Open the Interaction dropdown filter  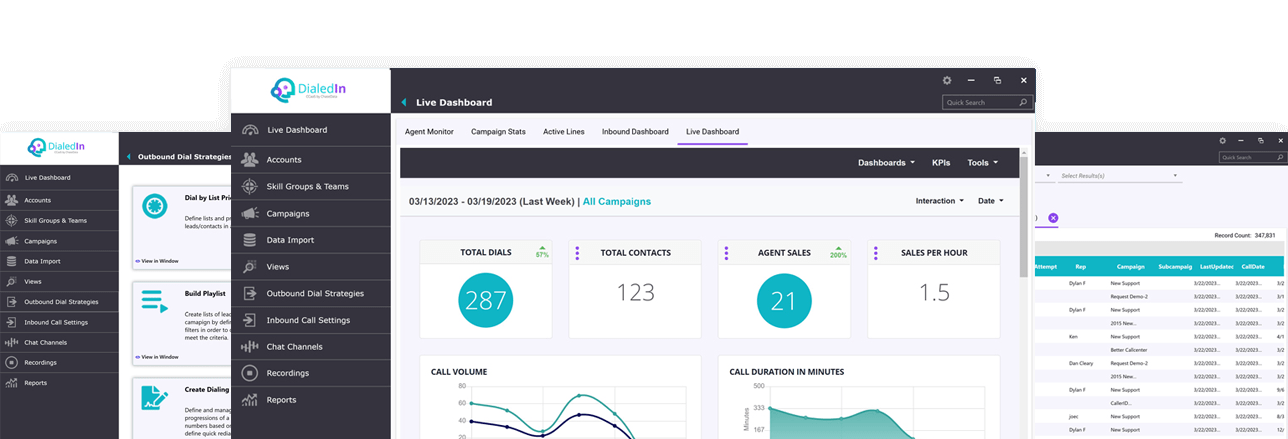click(x=940, y=201)
